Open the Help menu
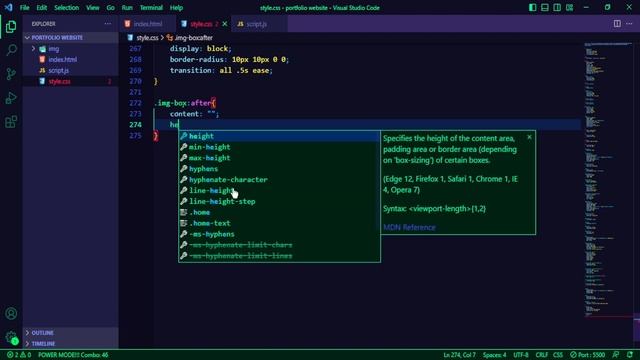Image resolution: width=640 pixels, height=360 pixels. pos(176,8)
